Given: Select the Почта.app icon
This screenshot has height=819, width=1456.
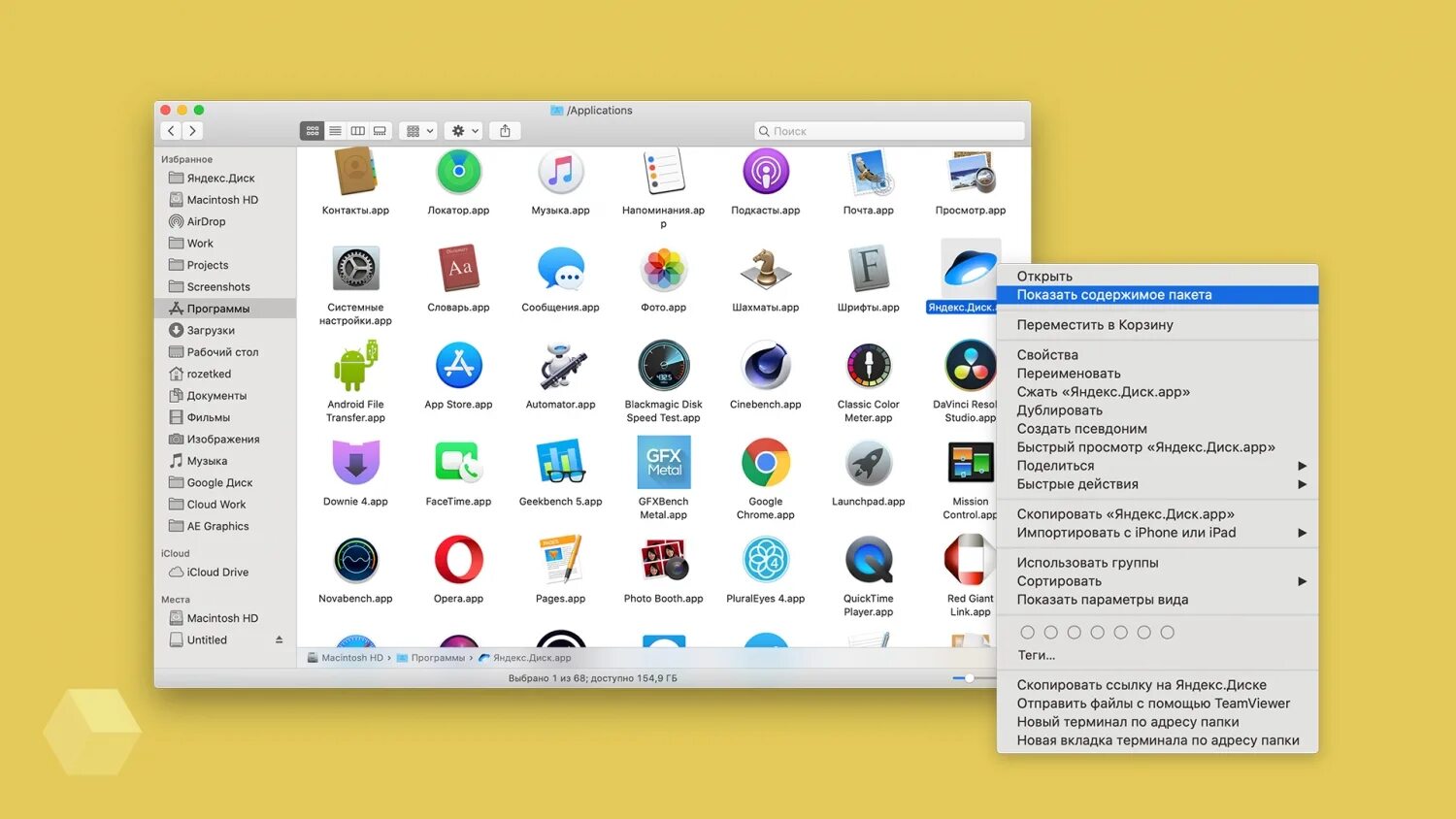Looking at the screenshot, I should tap(868, 172).
